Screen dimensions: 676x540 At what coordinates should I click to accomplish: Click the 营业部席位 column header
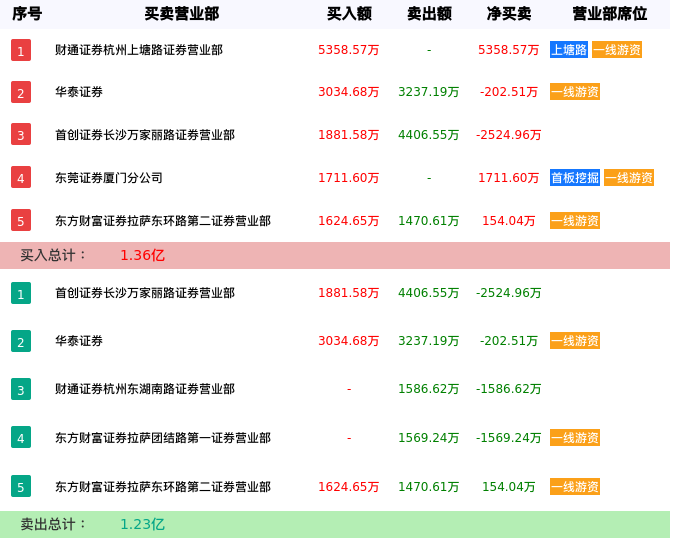610,14
